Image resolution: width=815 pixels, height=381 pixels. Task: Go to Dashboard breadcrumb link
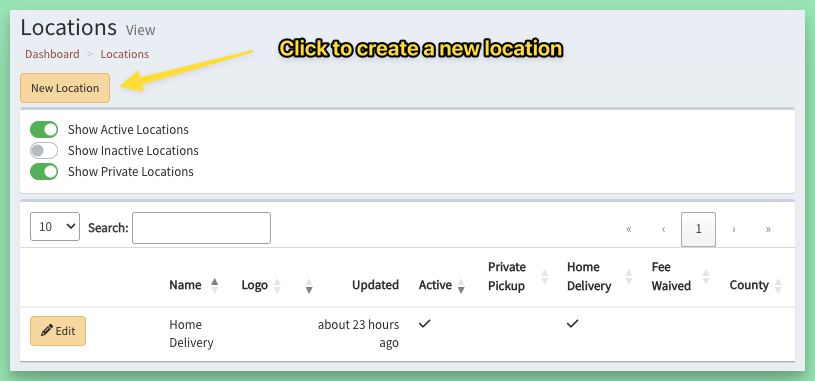click(52, 54)
